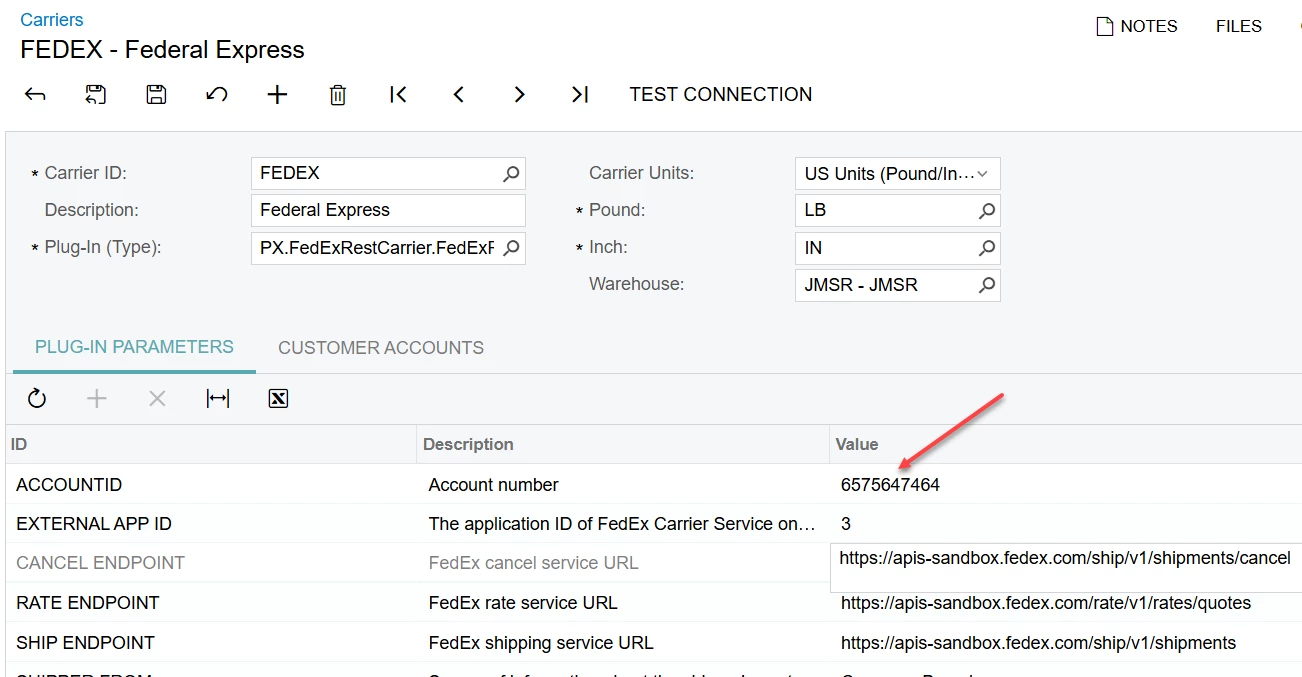This screenshot has width=1302, height=677.
Task: Delete the carrier with trash icon
Action: (x=338, y=95)
